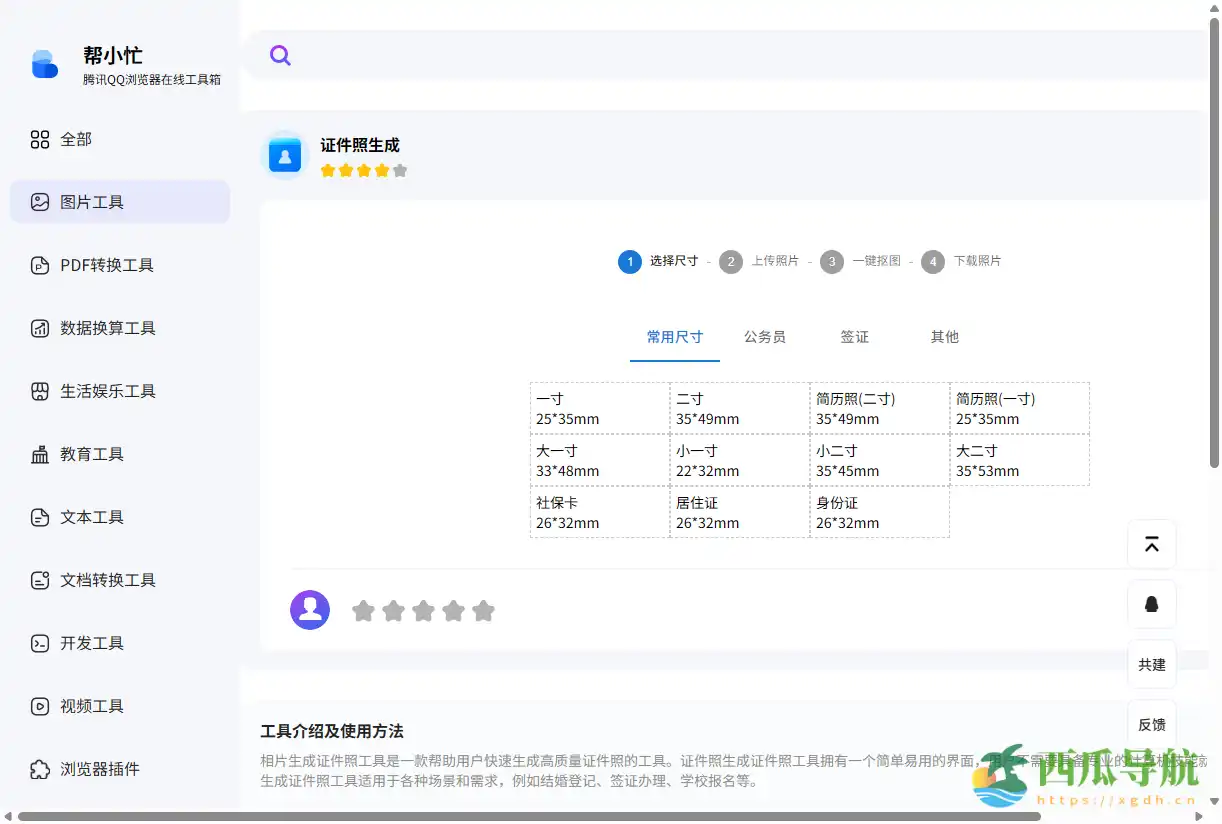Open the 浏览器插件 section

coord(97,769)
